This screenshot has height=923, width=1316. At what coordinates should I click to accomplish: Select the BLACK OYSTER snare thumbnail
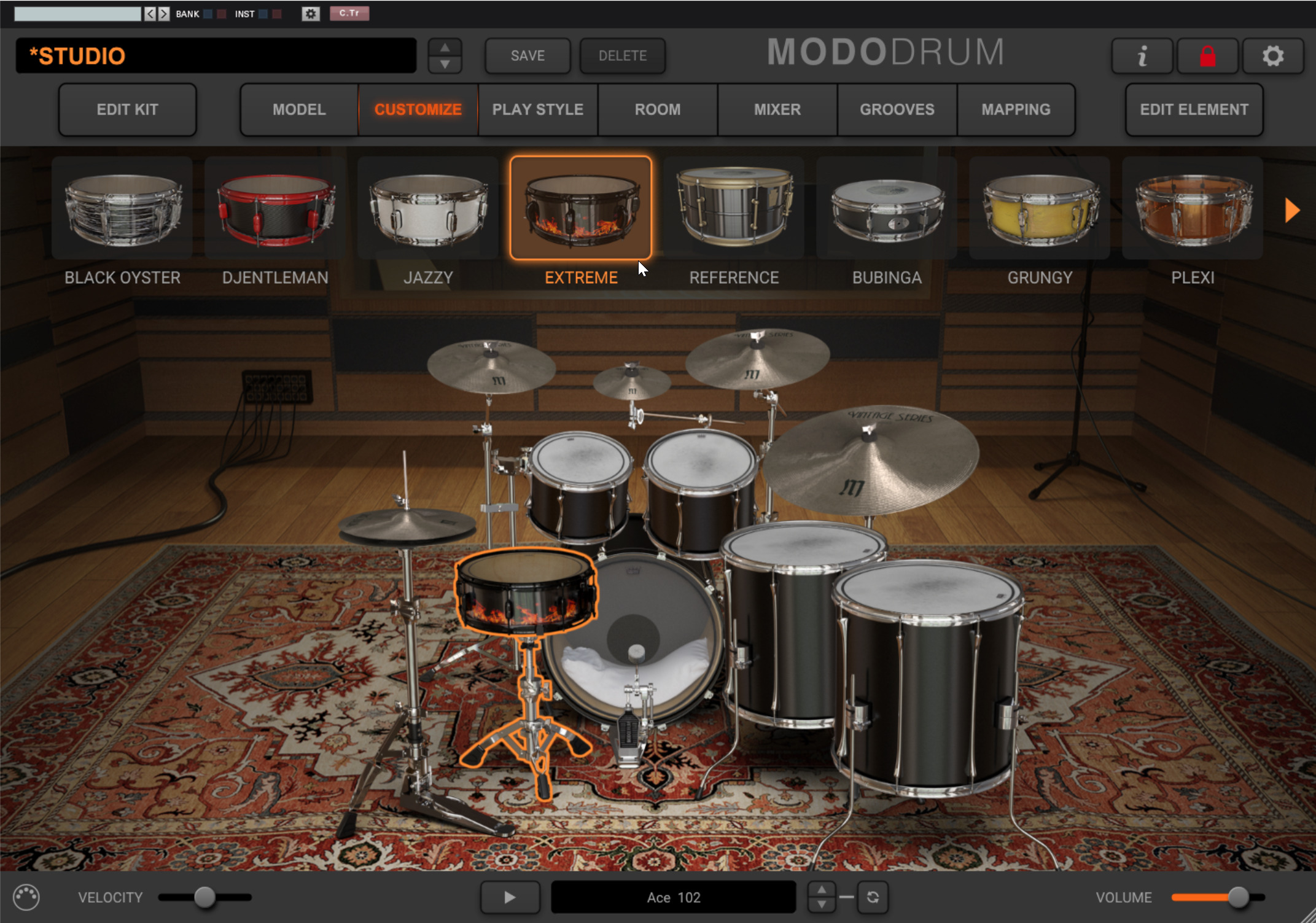point(123,208)
